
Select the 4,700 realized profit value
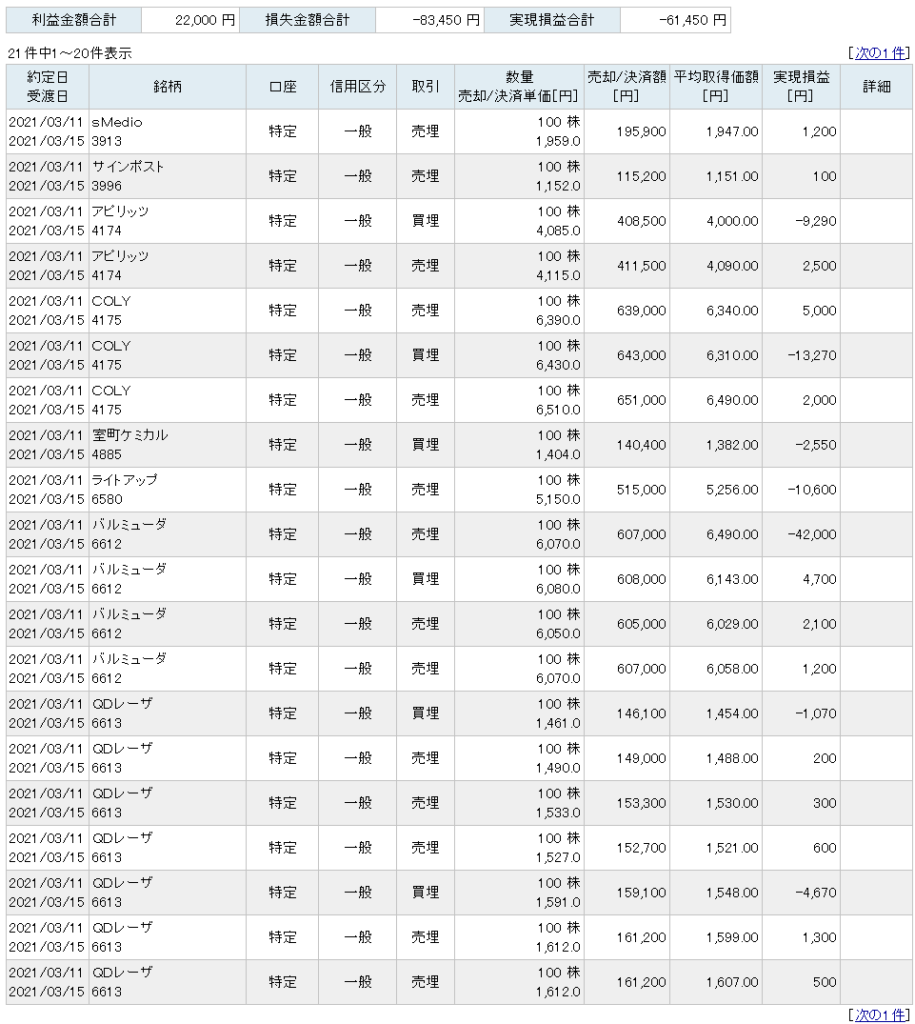coord(820,579)
